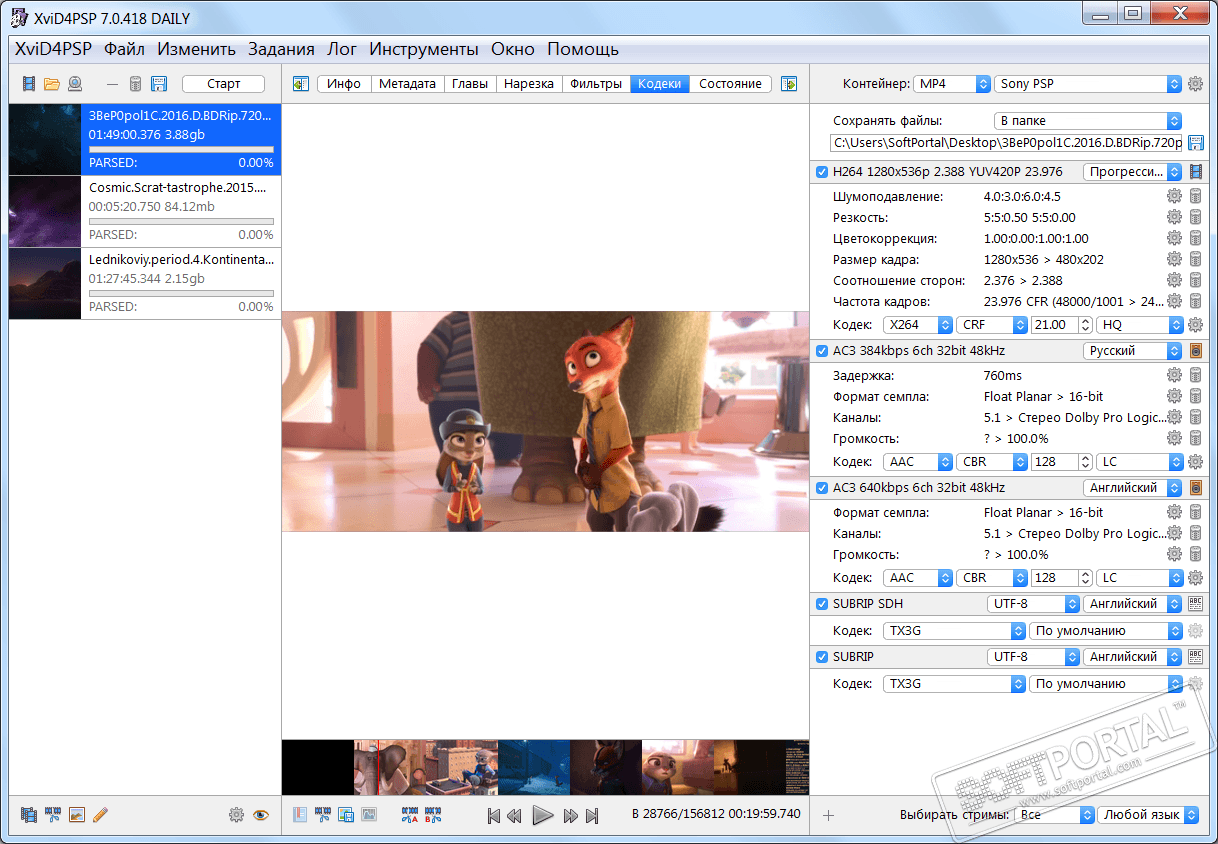The width and height of the screenshot is (1218, 844).
Task: Open the Инструменты menu
Action: 424,49
